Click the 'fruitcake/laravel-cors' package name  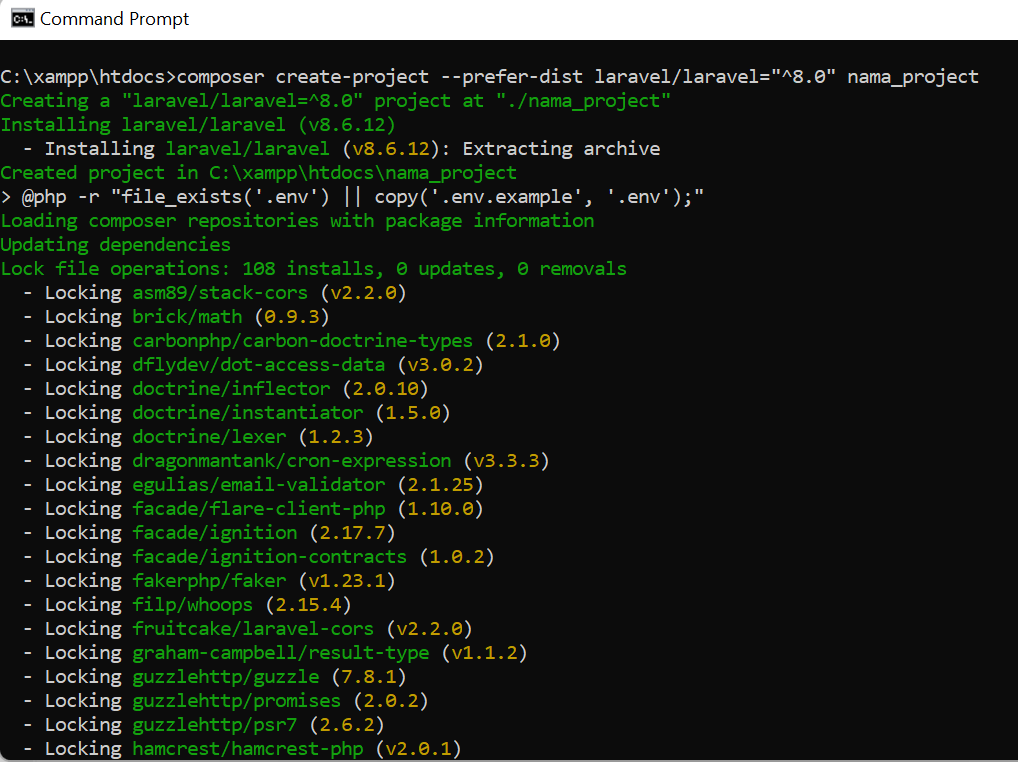[x=253, y=630]
